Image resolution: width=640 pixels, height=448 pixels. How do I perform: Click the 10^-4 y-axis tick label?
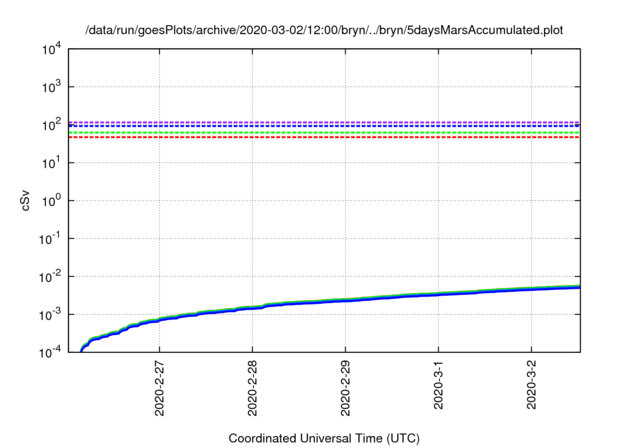click(50, 352)
